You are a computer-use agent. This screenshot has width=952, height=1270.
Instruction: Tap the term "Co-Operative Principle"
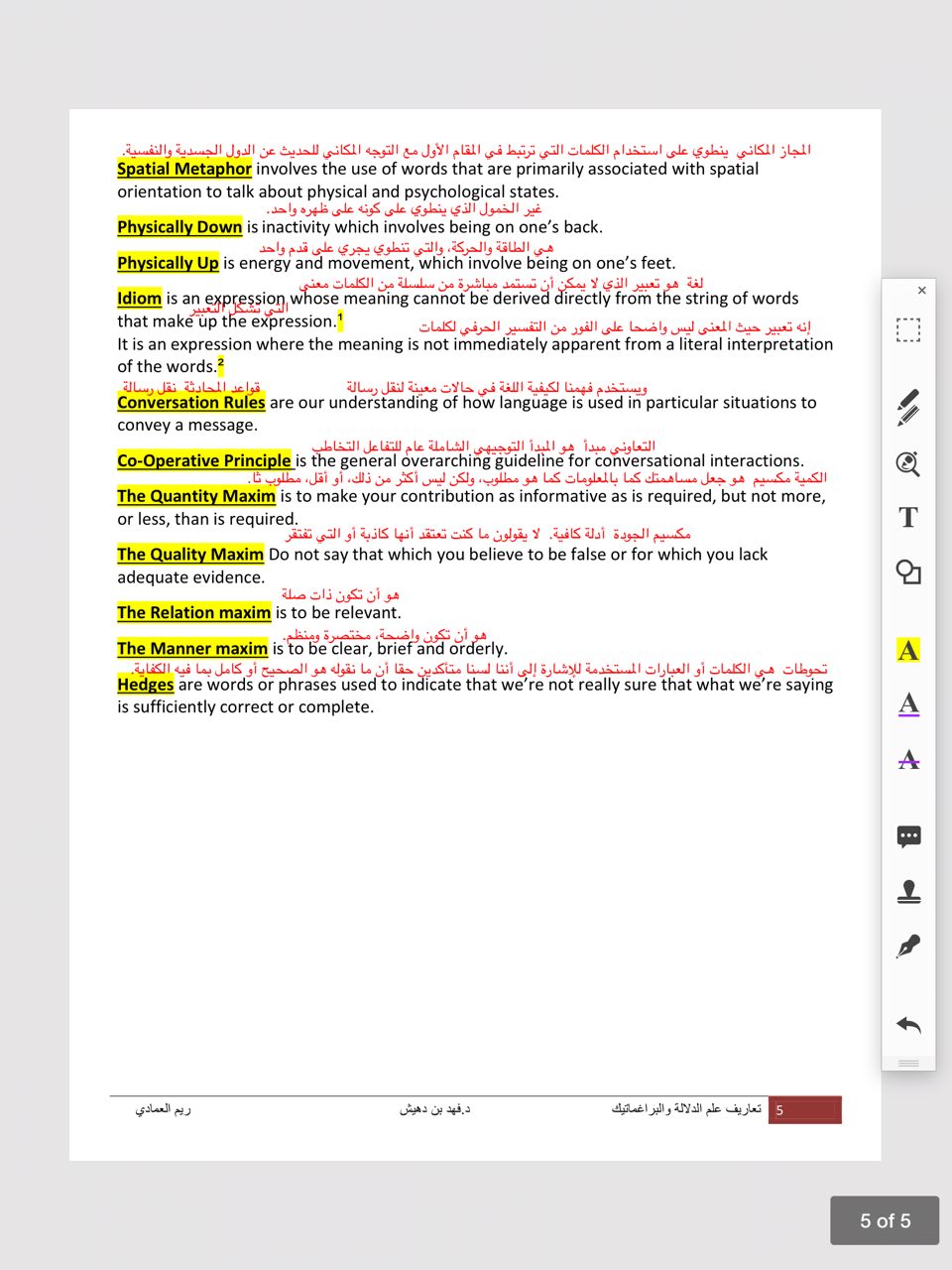pyautogui.click(x=204, y=460)
